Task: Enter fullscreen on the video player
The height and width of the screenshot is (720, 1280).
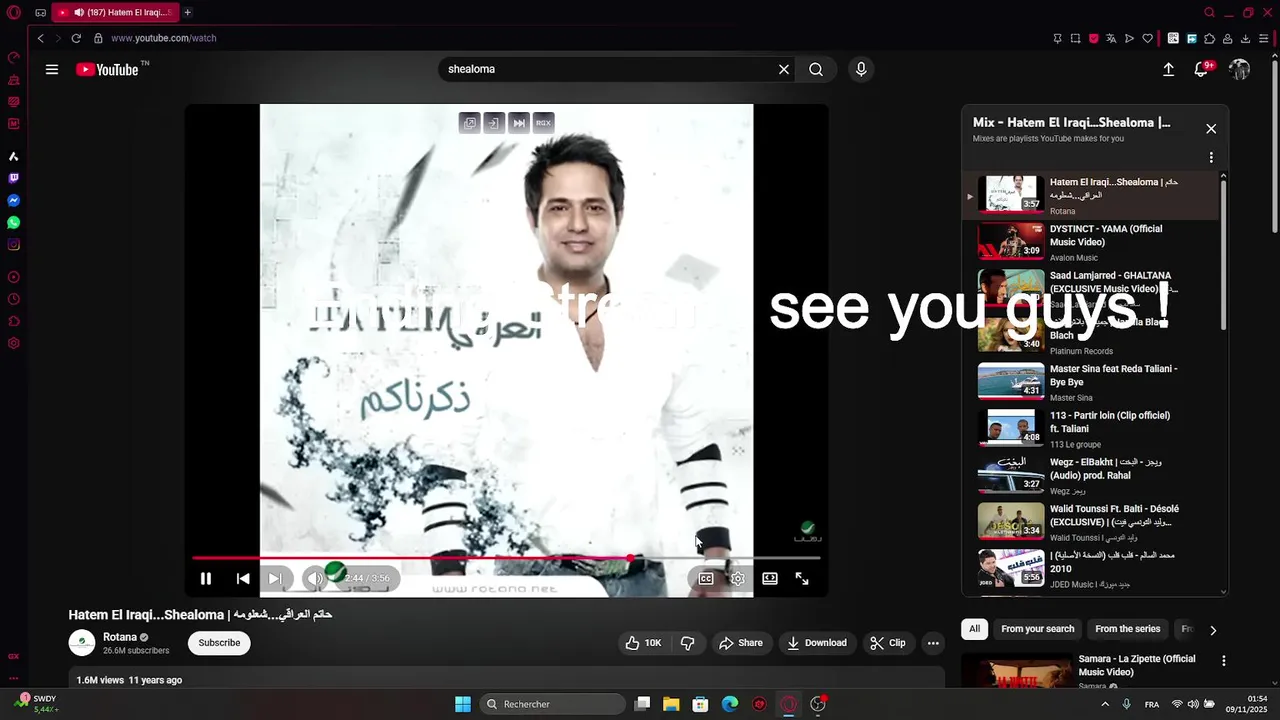Action: (x=802, y=578)
